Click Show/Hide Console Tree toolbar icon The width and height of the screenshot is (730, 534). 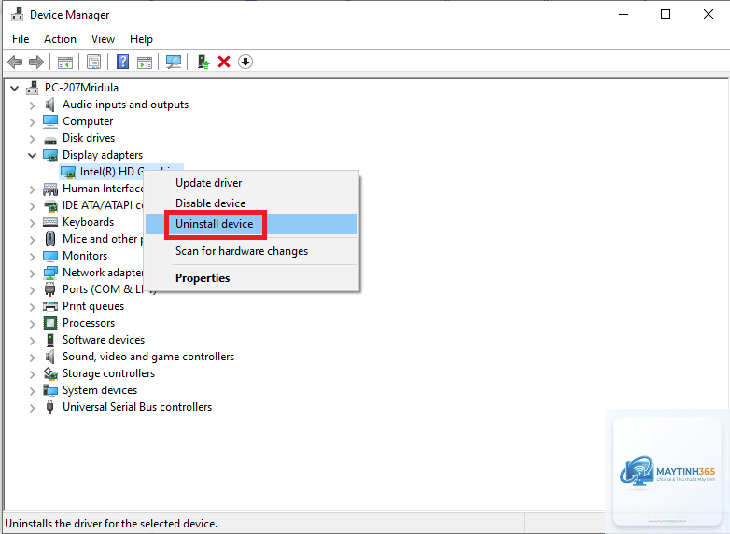click(65, 62)
